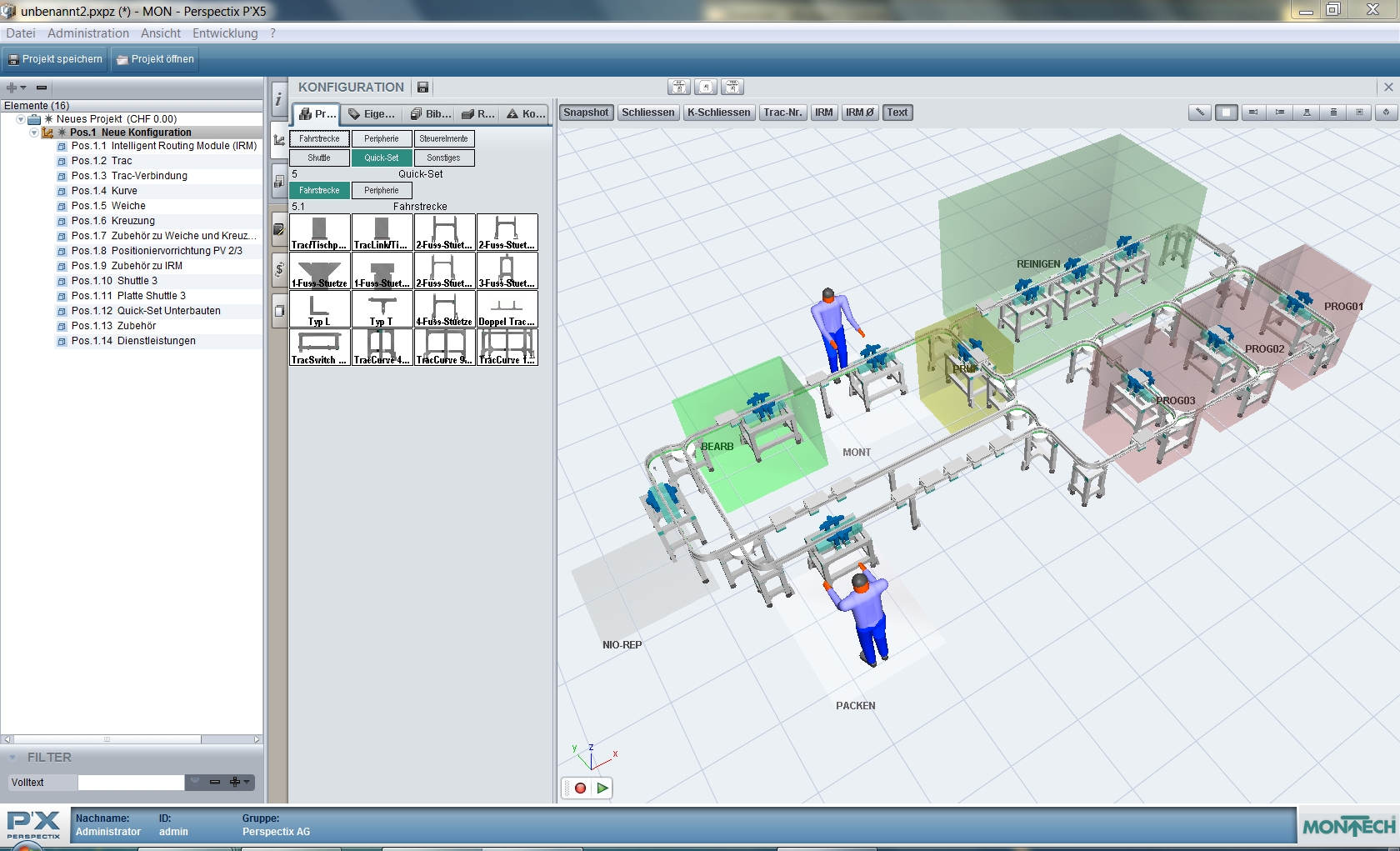
Task: Click the Projekt speichern button
Action: pos(55,59)
